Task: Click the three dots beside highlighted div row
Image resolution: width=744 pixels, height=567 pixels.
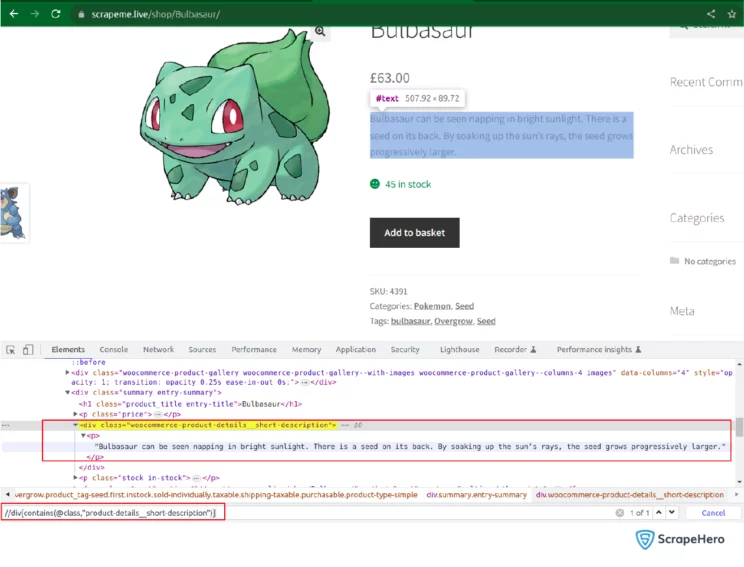Action: coord(6,425)
